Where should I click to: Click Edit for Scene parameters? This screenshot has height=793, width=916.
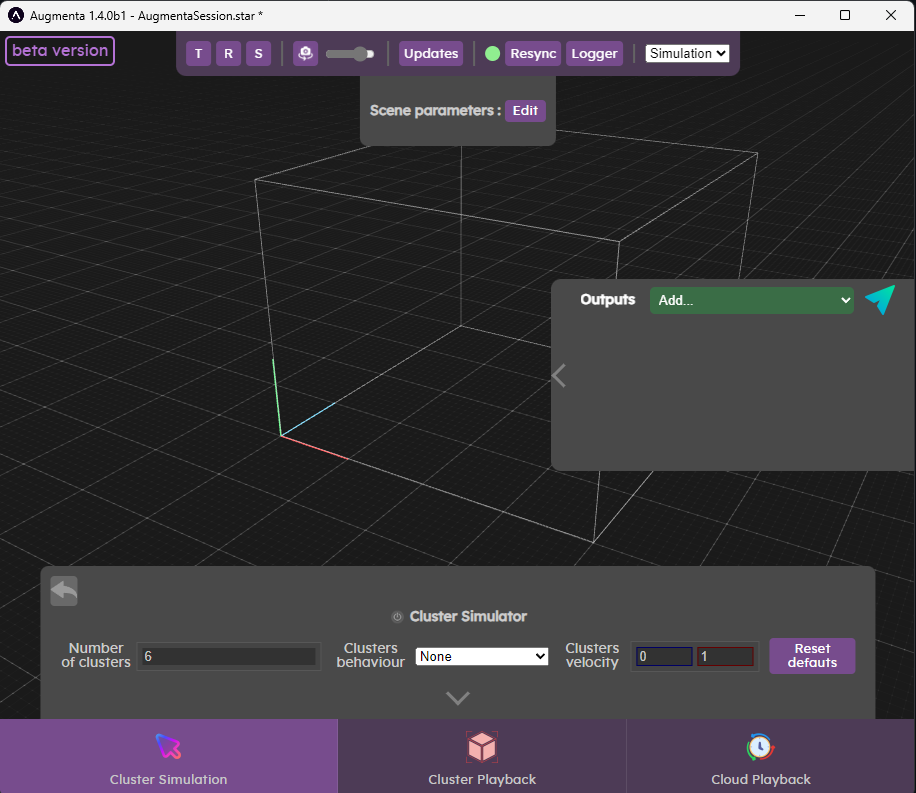pyautogui.click(x=525, y=110)
